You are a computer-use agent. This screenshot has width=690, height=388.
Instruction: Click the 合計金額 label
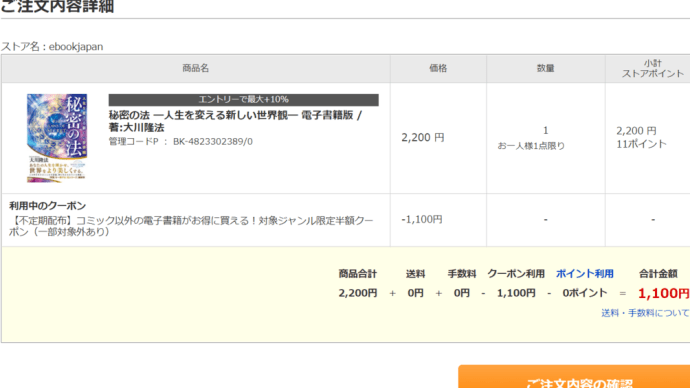tap(658, 274)
